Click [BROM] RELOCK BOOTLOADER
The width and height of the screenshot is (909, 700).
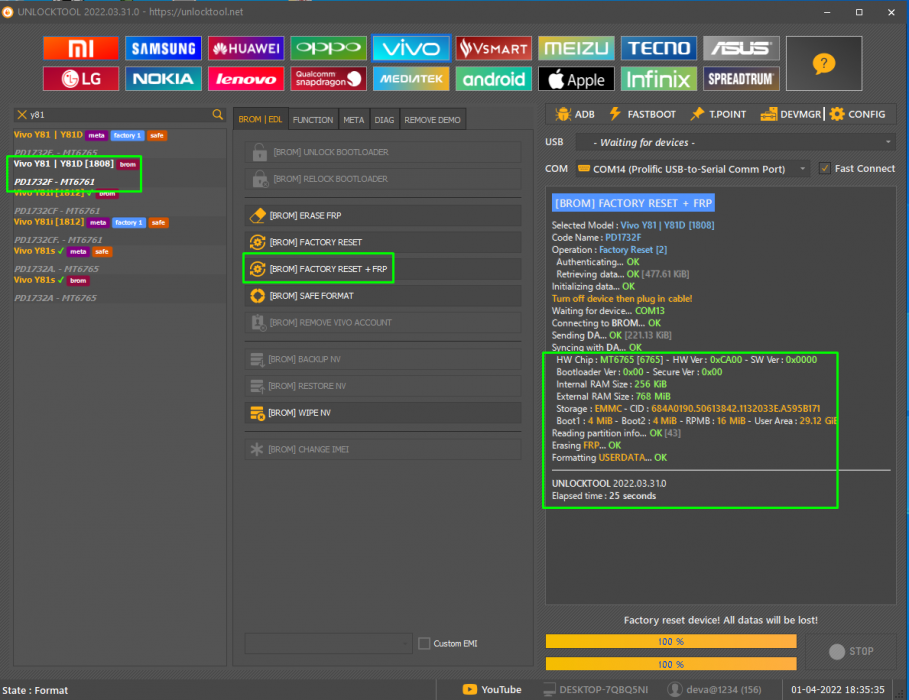(383, 179)
